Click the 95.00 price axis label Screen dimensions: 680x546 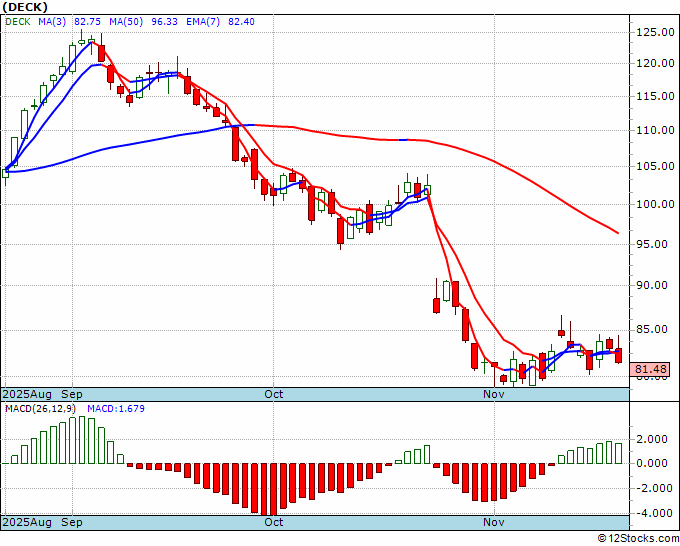(x=652, y=244)
